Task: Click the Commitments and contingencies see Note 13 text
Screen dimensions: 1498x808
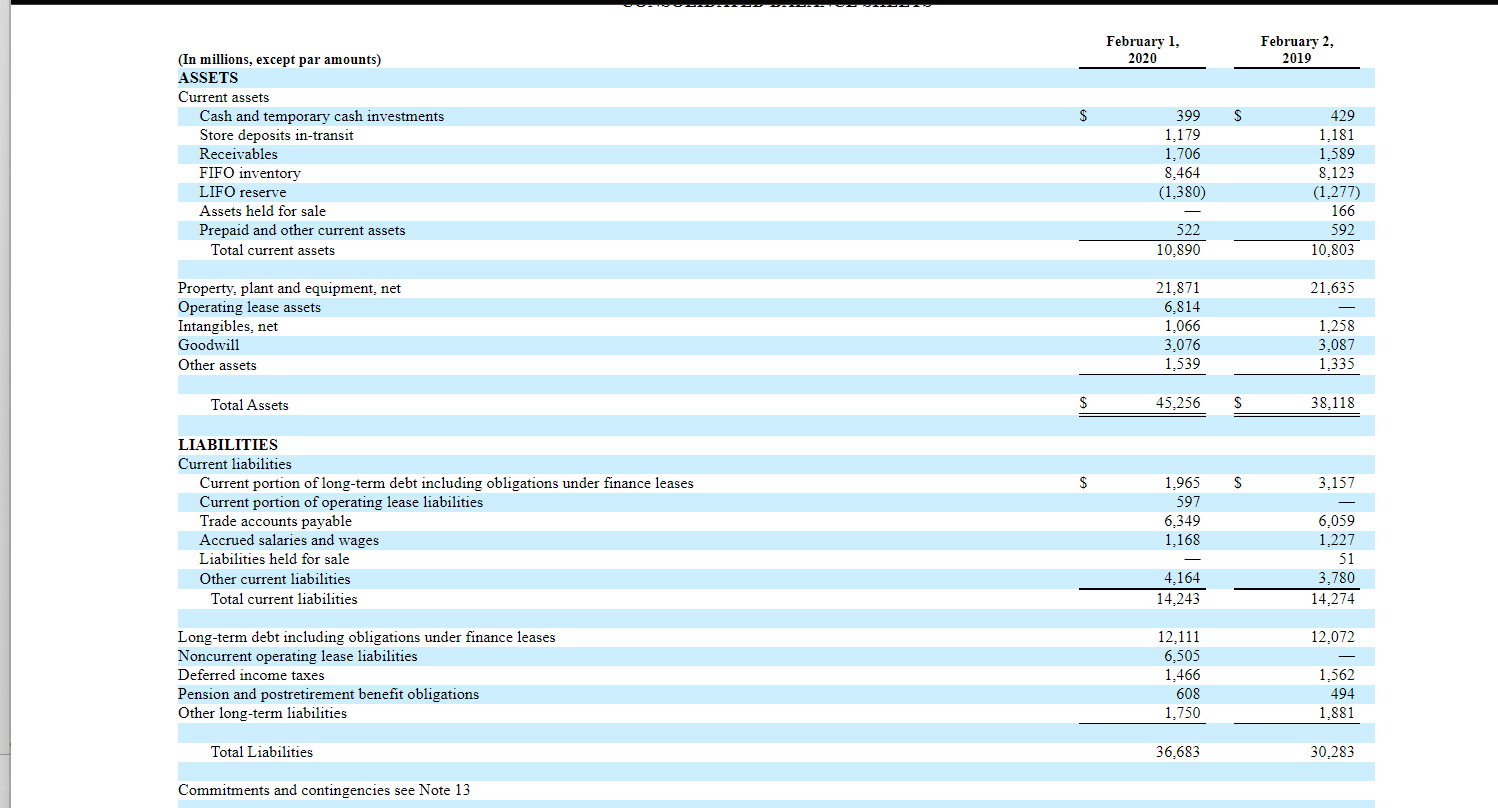Action: coord(322,790)
